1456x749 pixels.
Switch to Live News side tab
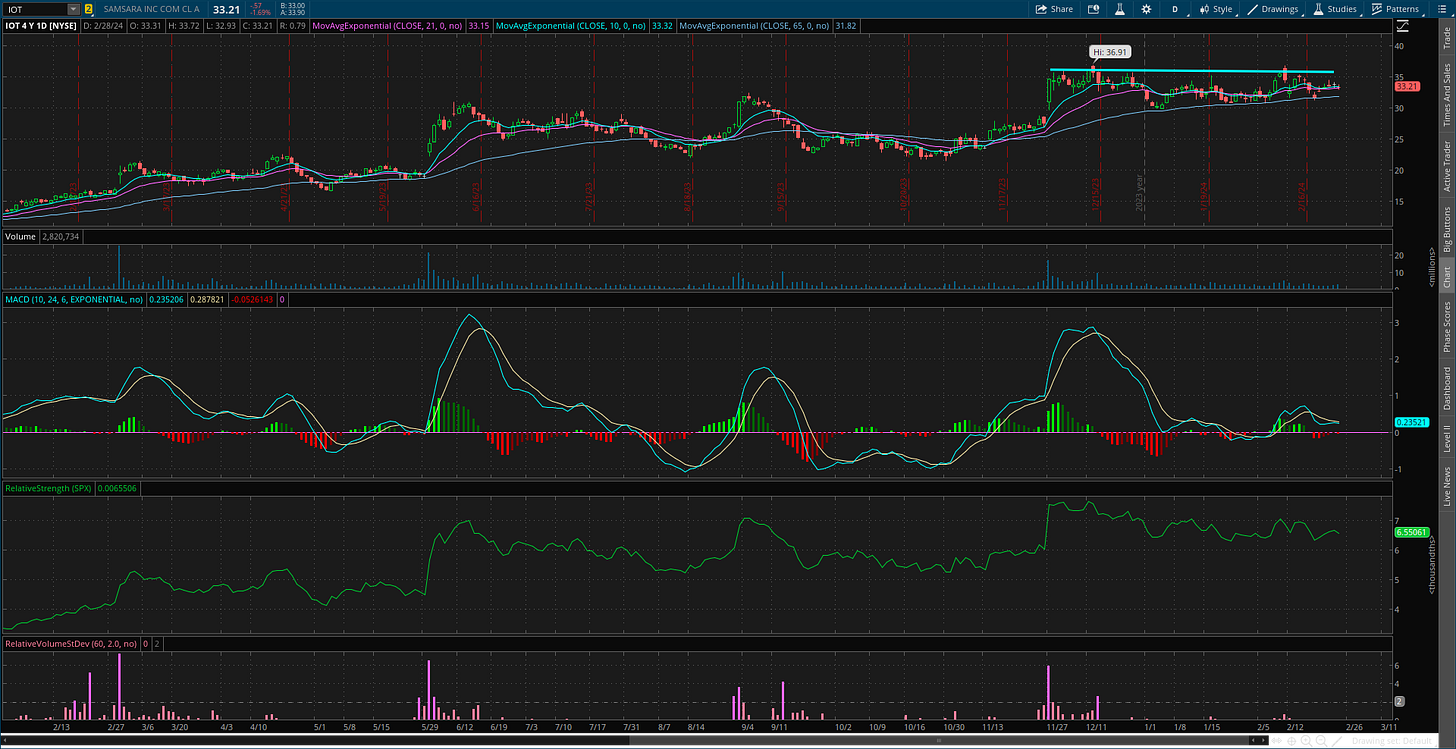1447,485
